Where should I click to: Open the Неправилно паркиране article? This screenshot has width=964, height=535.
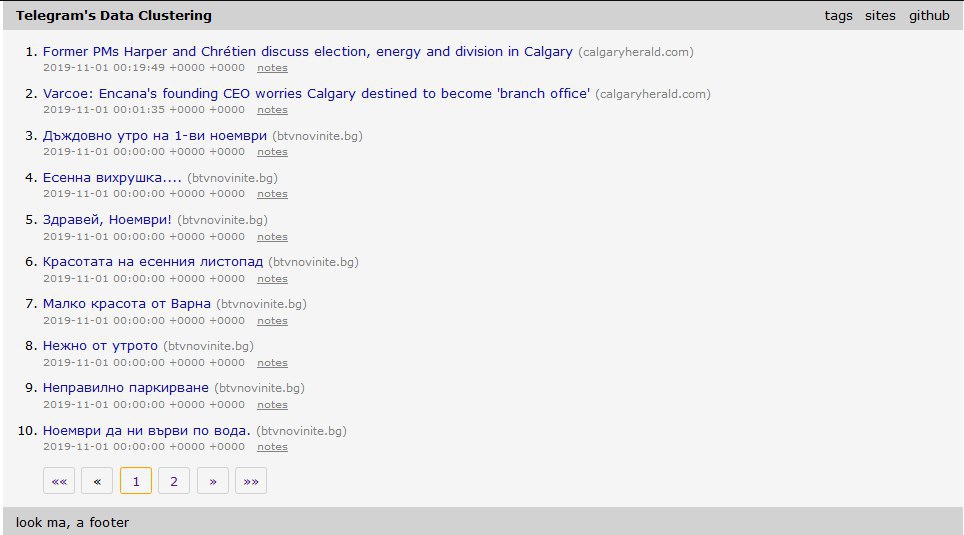tap(125, 388)
